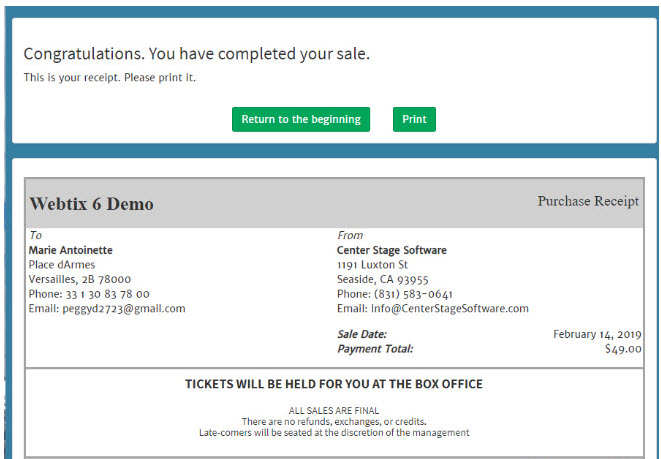Viewport: 661px width, 459px height.
Task: Click the email peggyd2723@gmail.com
Action: coord(124,309)
